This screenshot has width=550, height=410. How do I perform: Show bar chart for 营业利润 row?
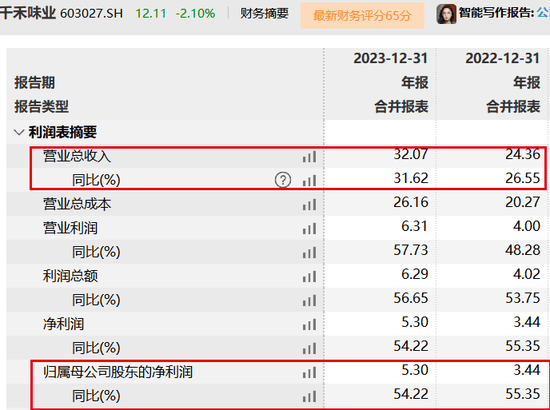[x=309, y=228]
